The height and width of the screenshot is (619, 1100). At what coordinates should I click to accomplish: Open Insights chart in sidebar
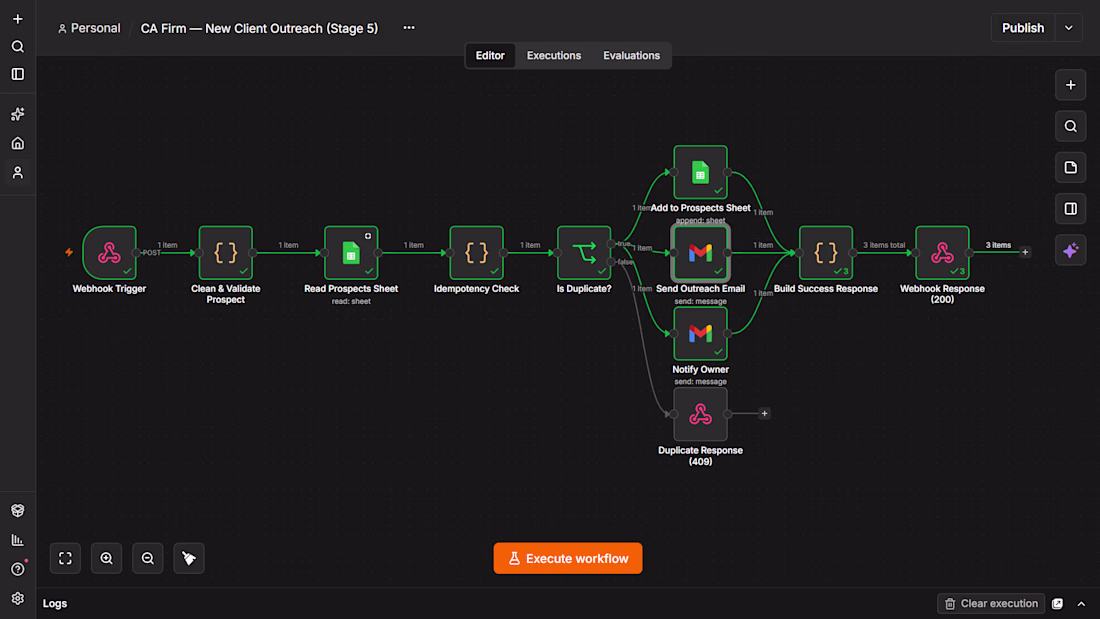click(18, 540)
